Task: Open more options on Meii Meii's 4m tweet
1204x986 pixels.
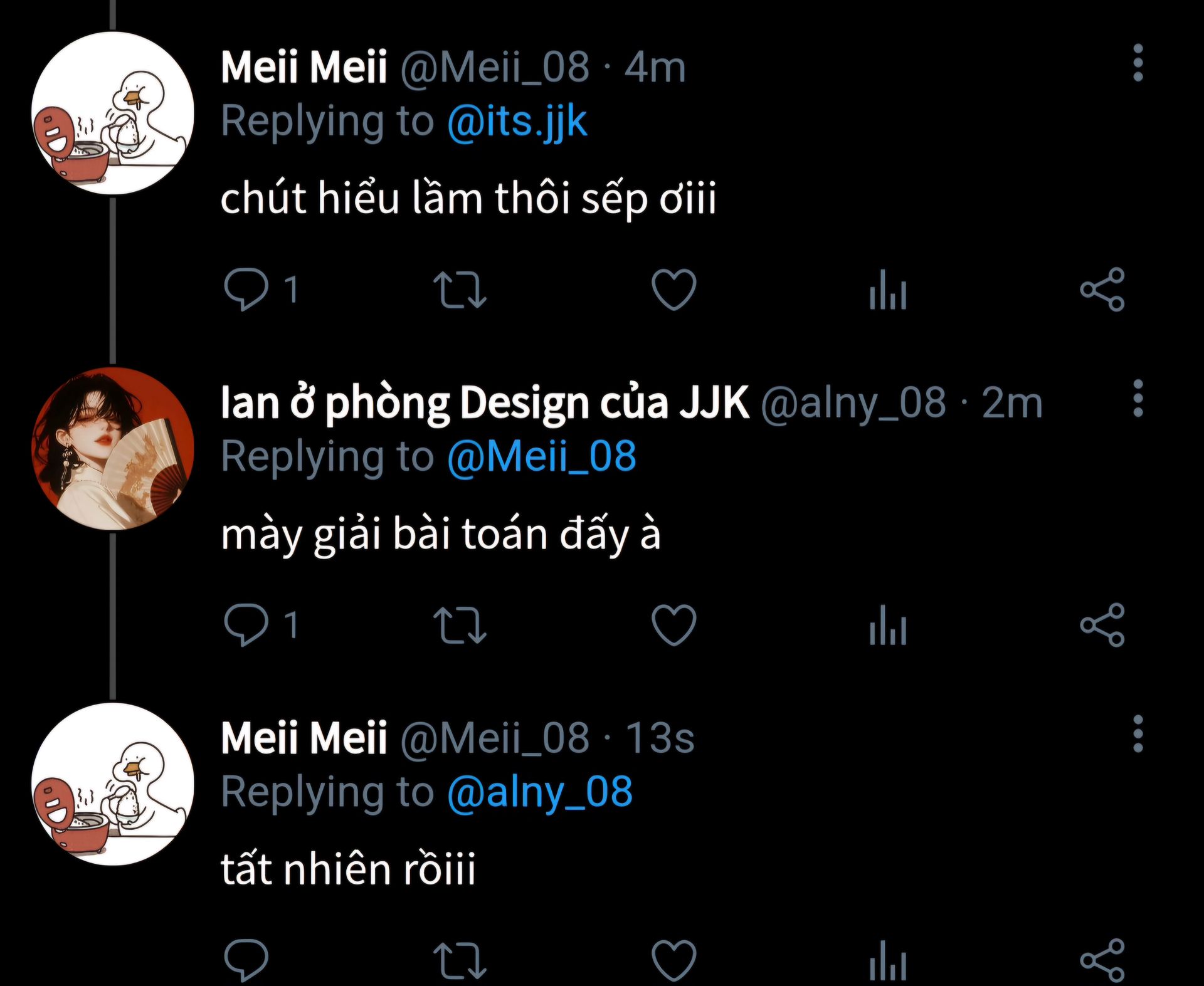Action: [1138, 63]
